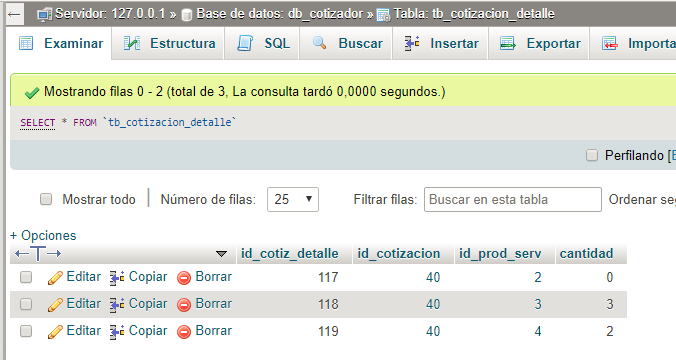Screen dimensions: 676x360
Task: Click the Buscar en esta tabla filter field
Action: 513,200
